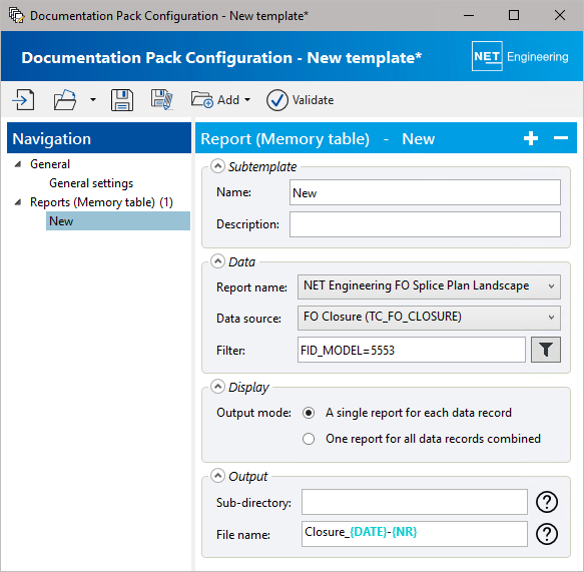Collapse the Display section
Viewport: 584px width, 572px height.
pos(218,387)
